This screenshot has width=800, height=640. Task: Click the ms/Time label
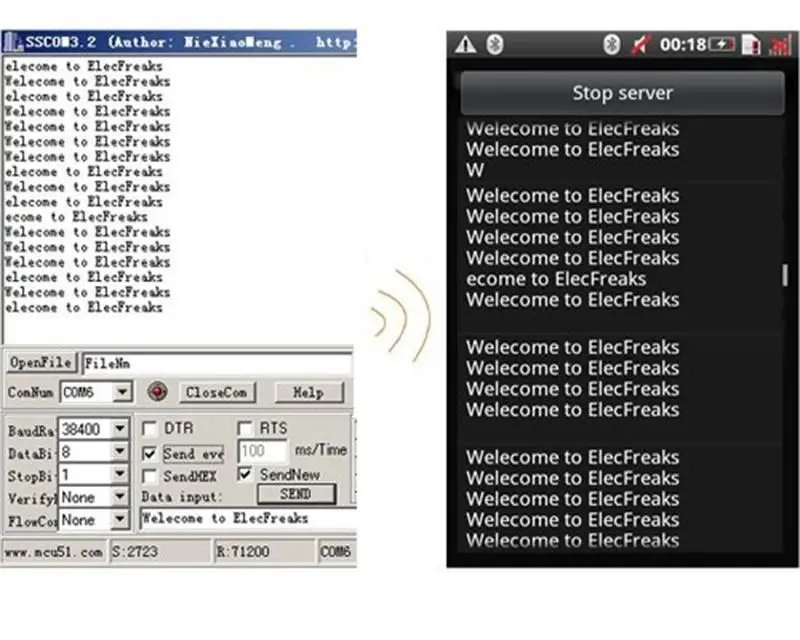pos(320,450)
